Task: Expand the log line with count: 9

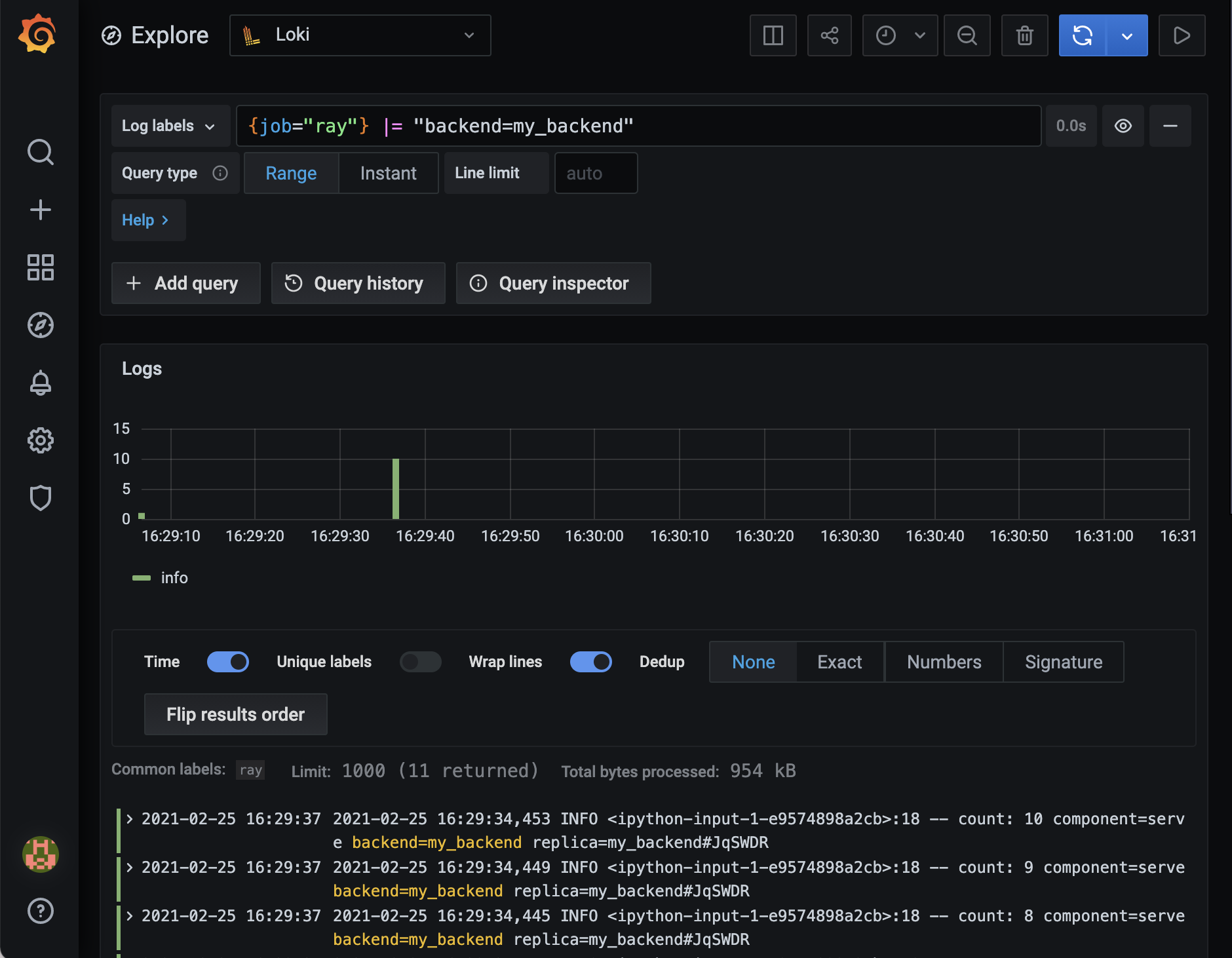Action: (130, 867)
